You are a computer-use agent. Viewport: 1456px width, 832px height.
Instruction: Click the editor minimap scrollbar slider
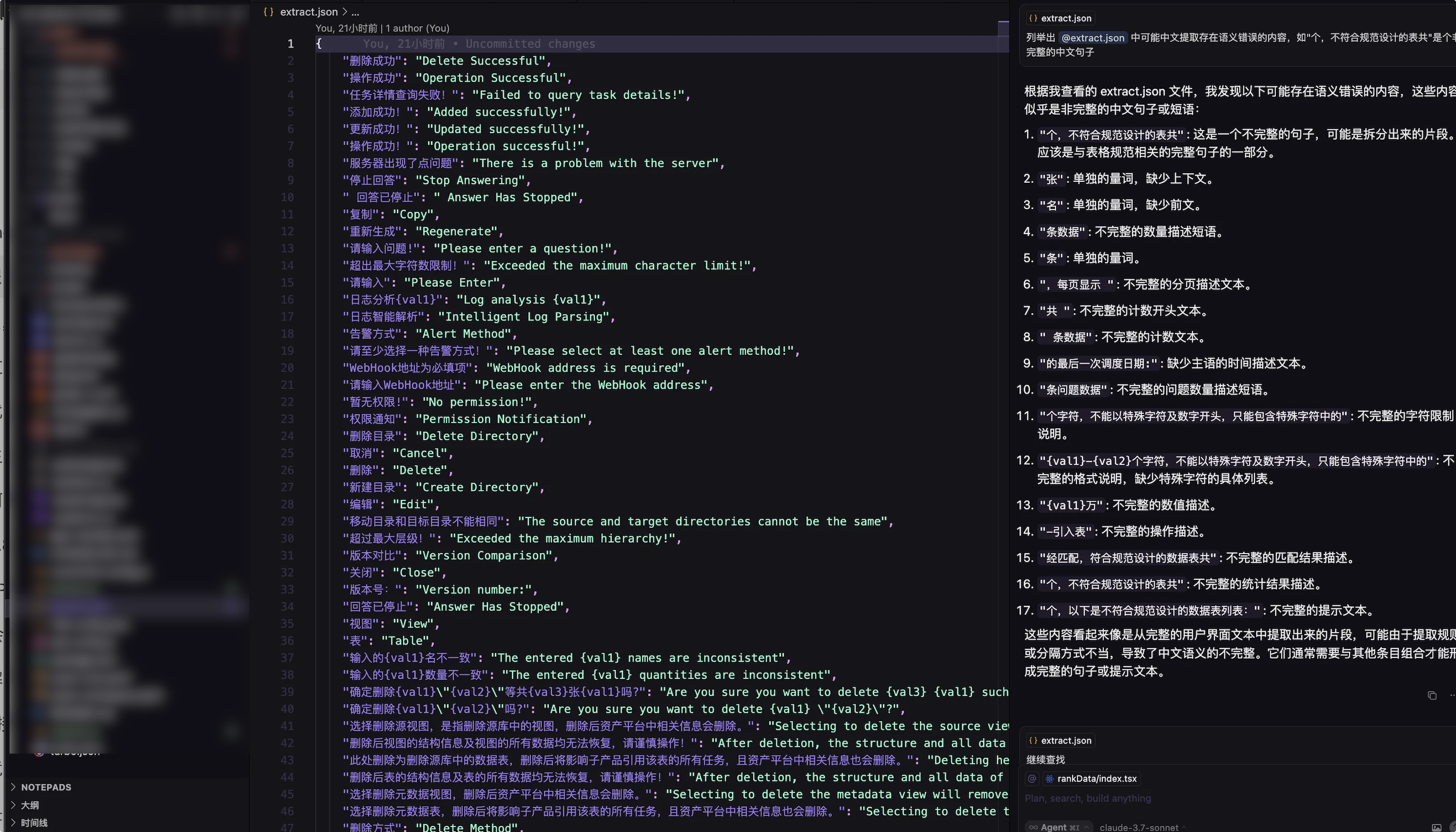[1003, 27]
